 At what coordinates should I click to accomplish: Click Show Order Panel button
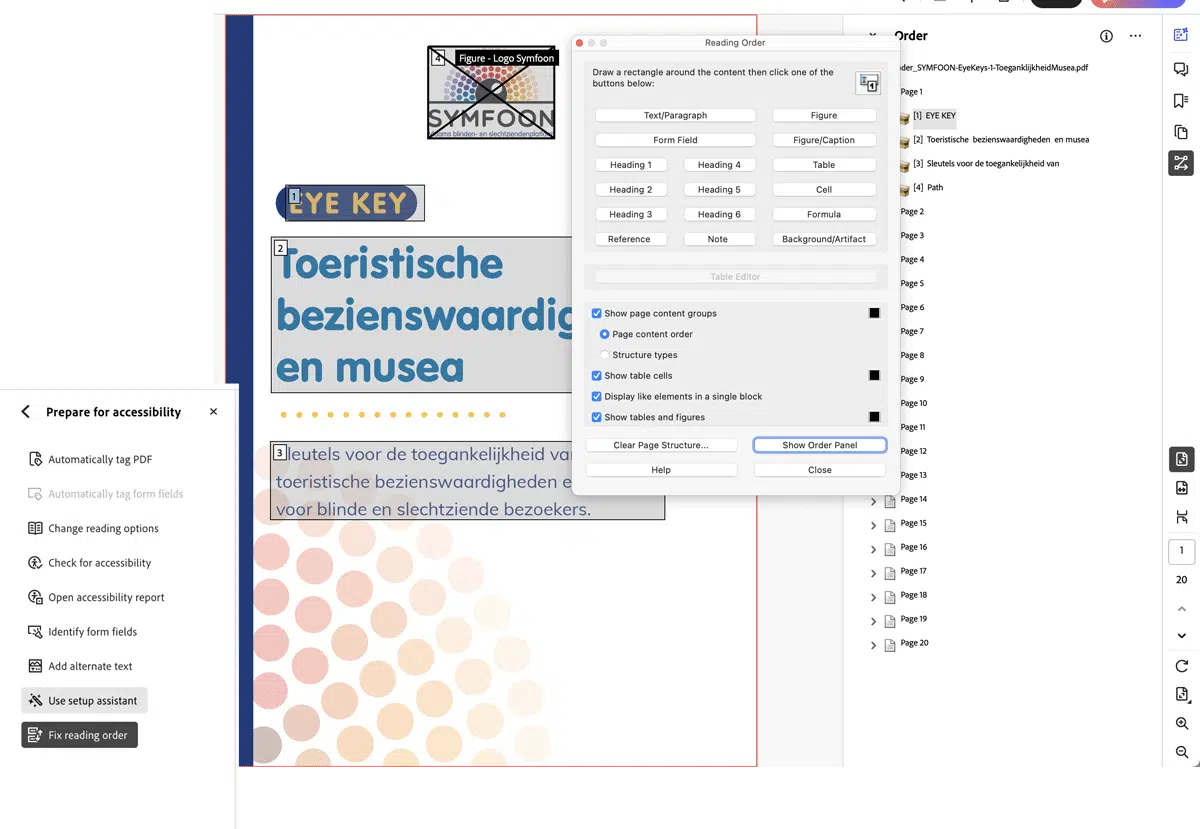[820, 445]
